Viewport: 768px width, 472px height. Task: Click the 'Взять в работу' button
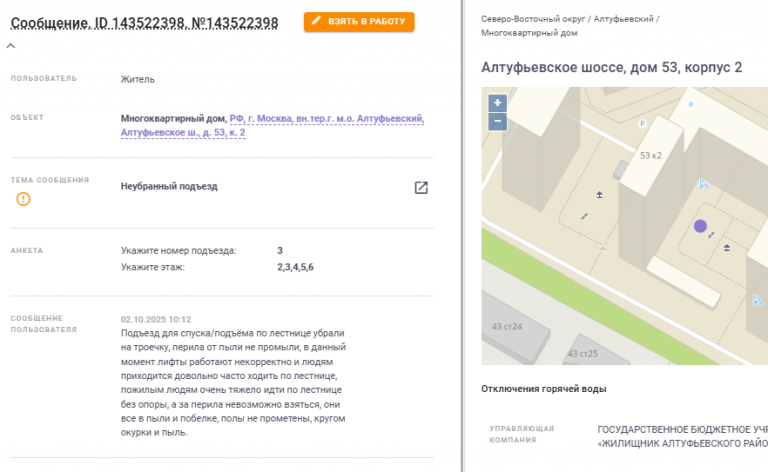[359, 22]
